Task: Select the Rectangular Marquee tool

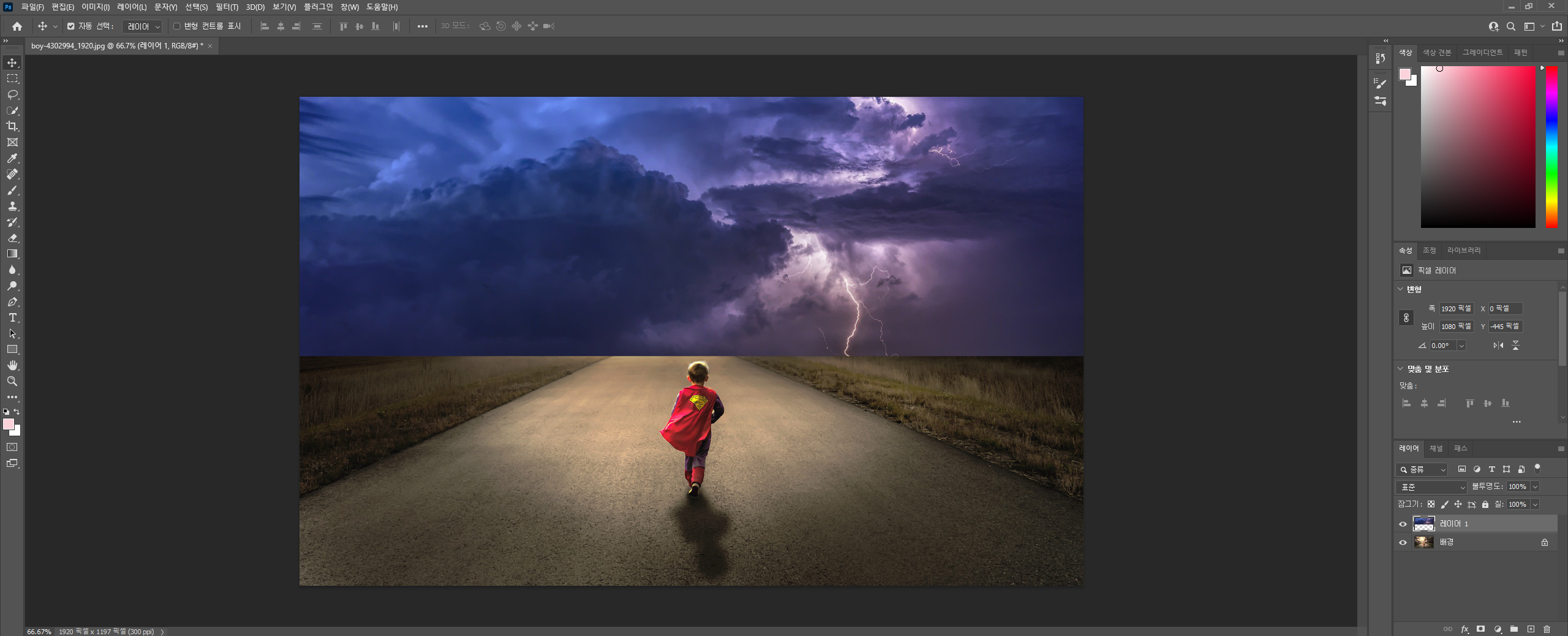Action: pos(12,78)
